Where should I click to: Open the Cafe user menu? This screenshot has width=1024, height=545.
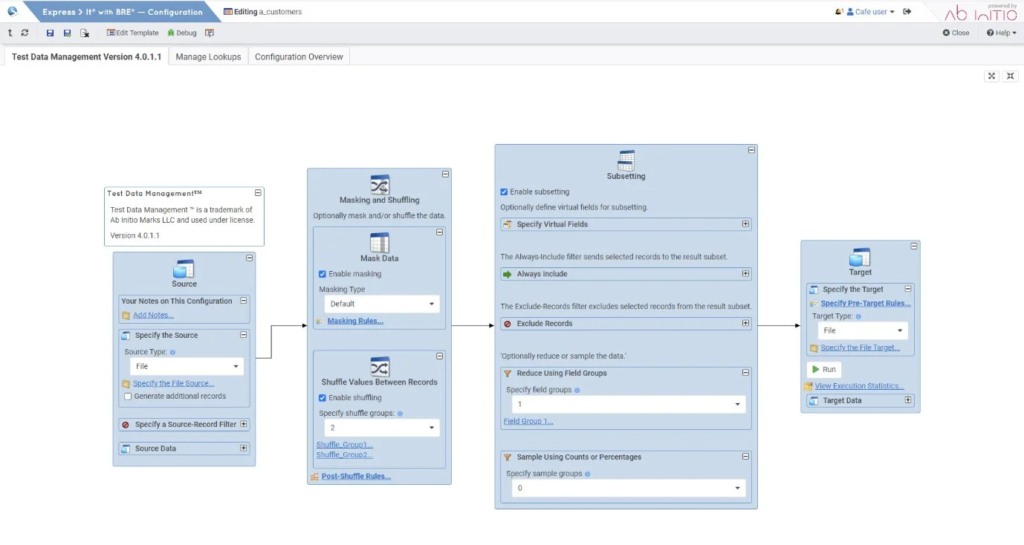871,12
